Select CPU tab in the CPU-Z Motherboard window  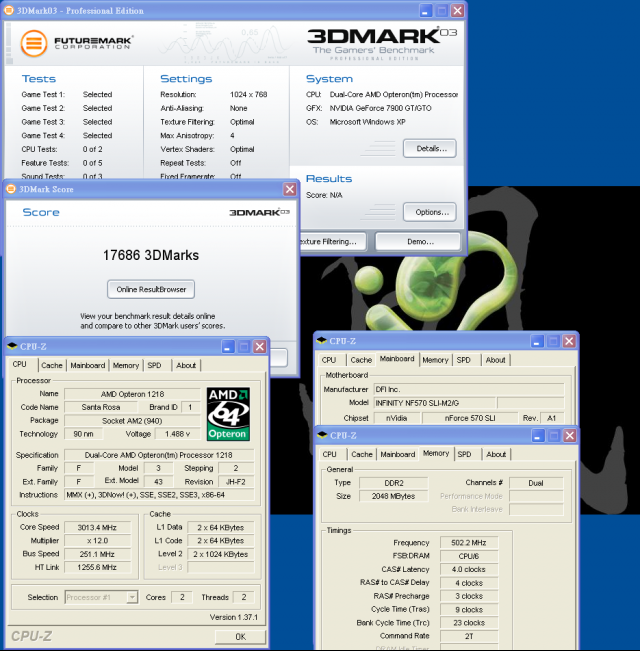329,360
